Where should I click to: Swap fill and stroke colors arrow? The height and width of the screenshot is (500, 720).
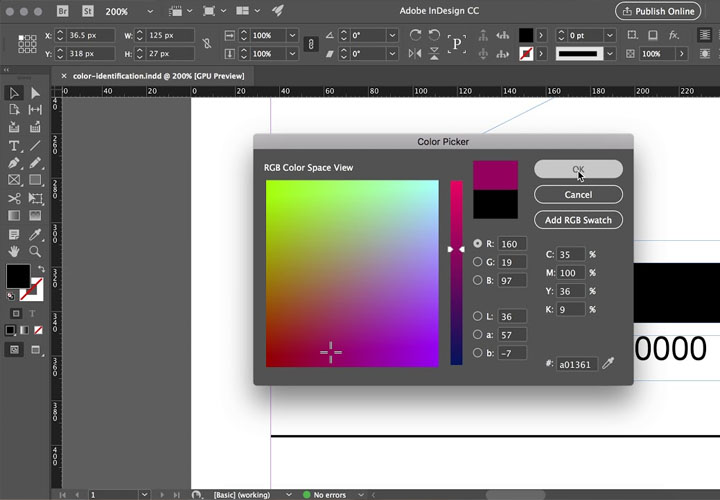pos(41,269)
